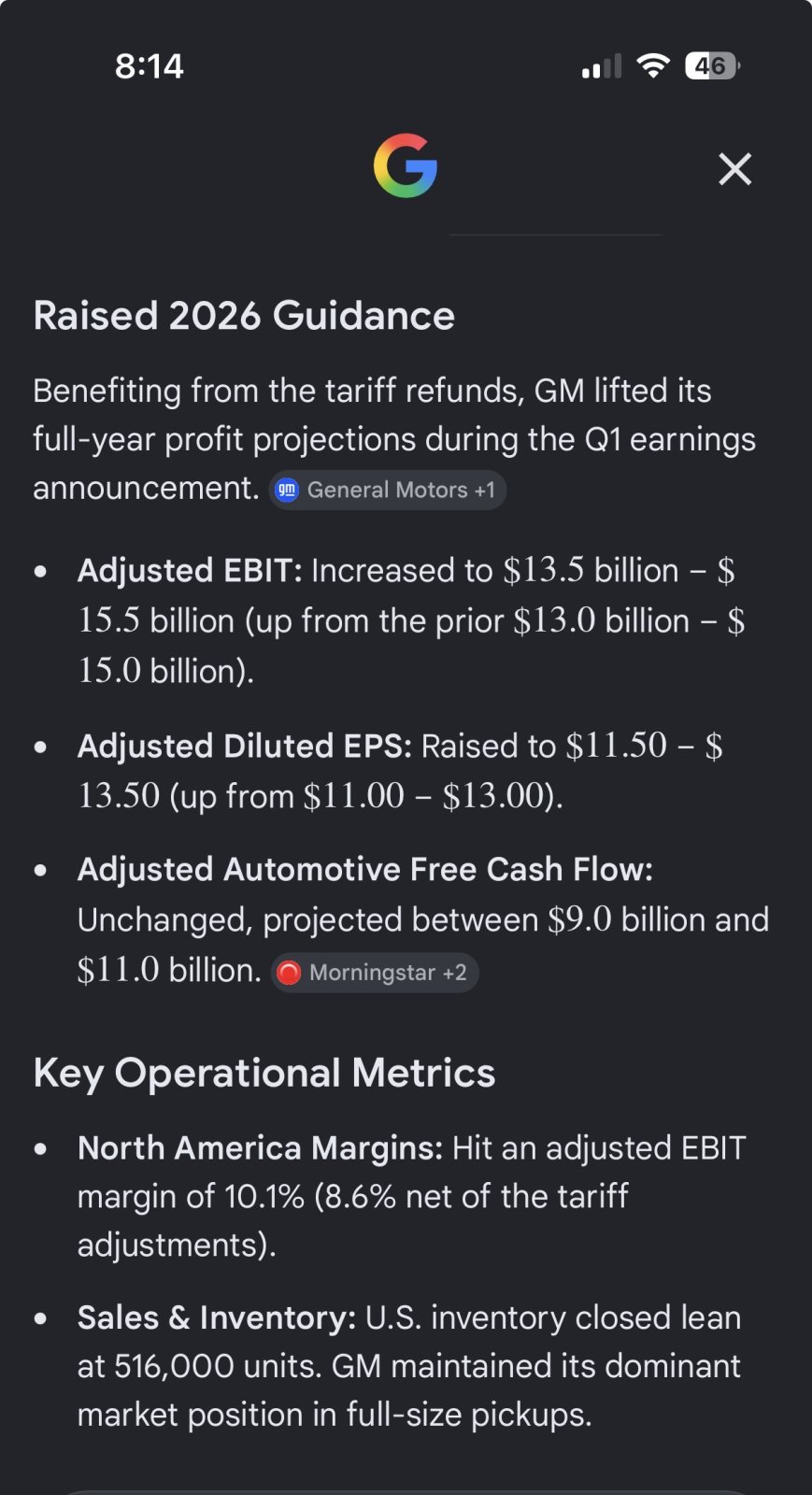Tap the Adjusted Automotive Free Cash Flow label
Image resolution: width=812 pixels, height=1495 pixels.
[365, 869]
